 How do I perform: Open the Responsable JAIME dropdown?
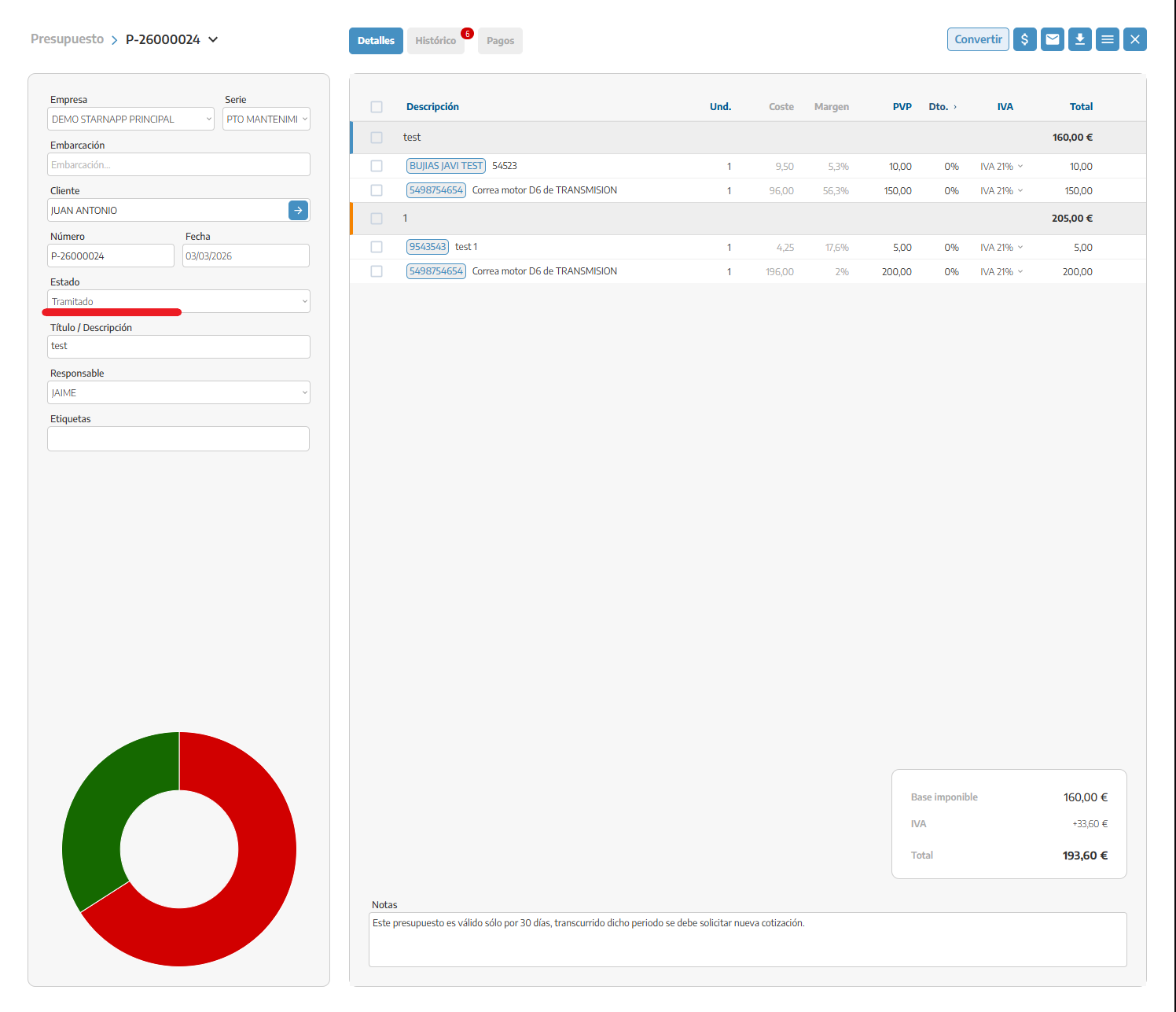tap(178, 392)
